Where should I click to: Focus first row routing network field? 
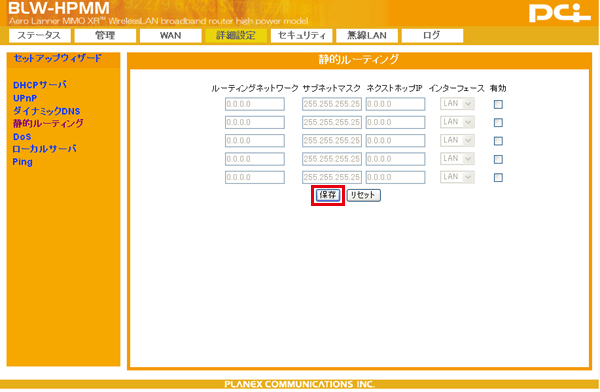[255, 104]
